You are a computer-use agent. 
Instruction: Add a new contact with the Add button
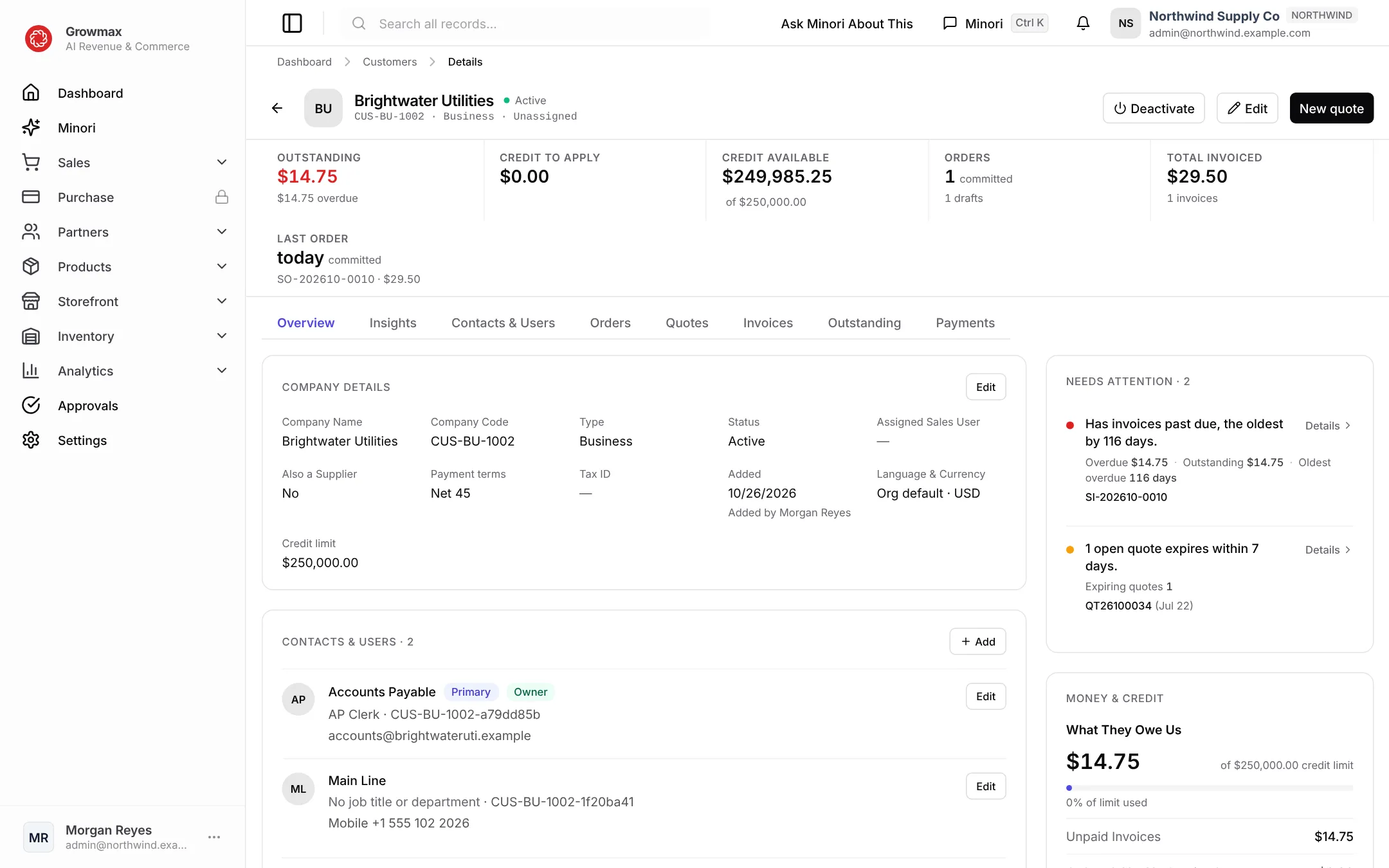(977, 642)
